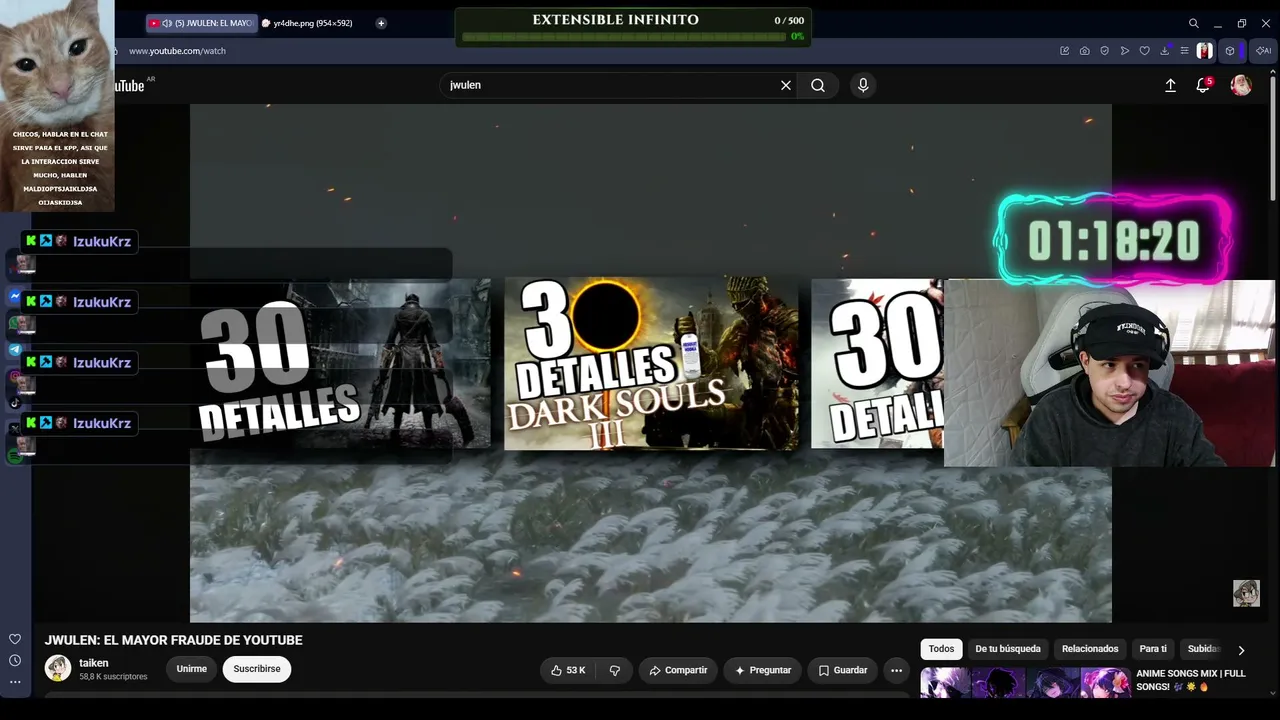Screen dimensions: 1280x720
Task: Select the De tu búsqueda chip
Action: click(1008, 649)
